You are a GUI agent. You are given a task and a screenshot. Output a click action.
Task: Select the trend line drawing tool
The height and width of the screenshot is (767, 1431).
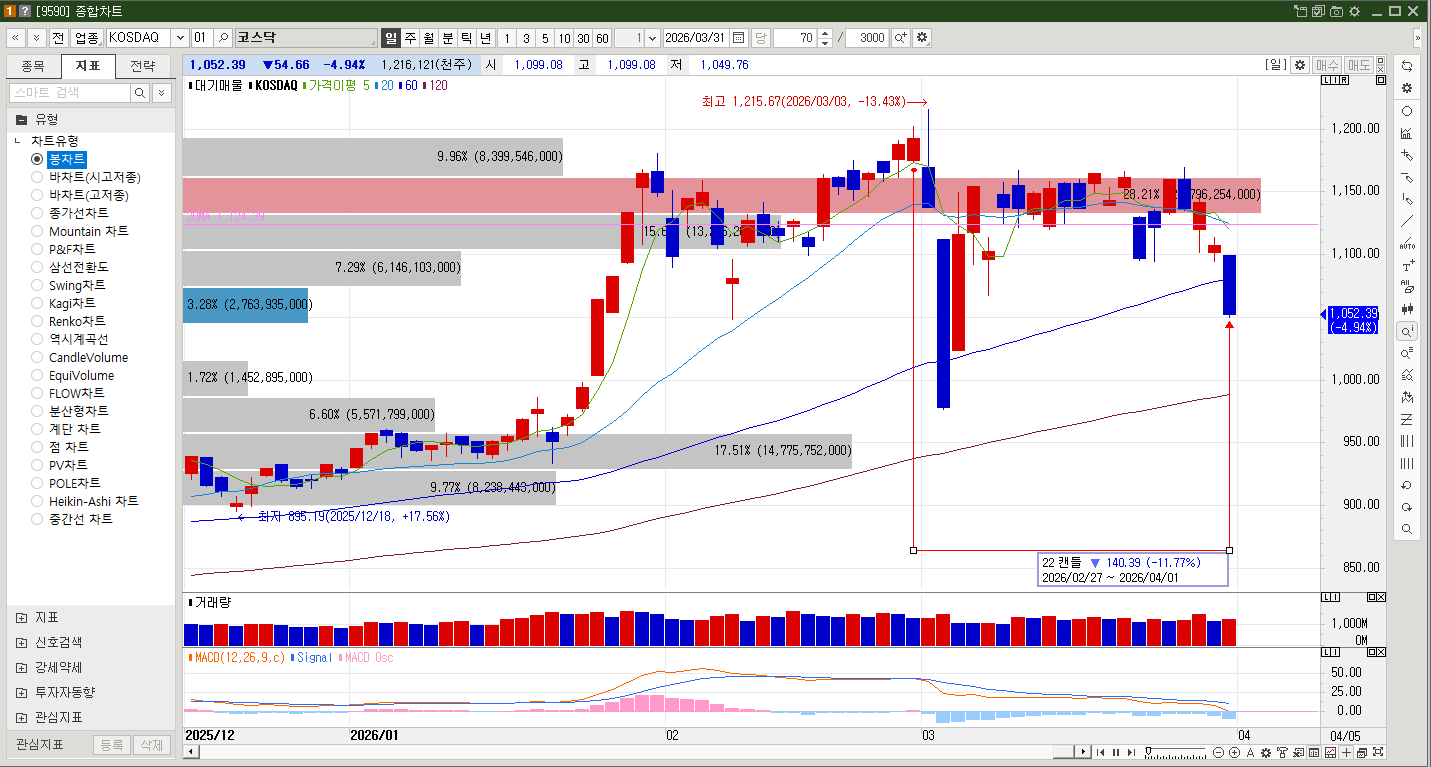click(x=1407, y=221)
